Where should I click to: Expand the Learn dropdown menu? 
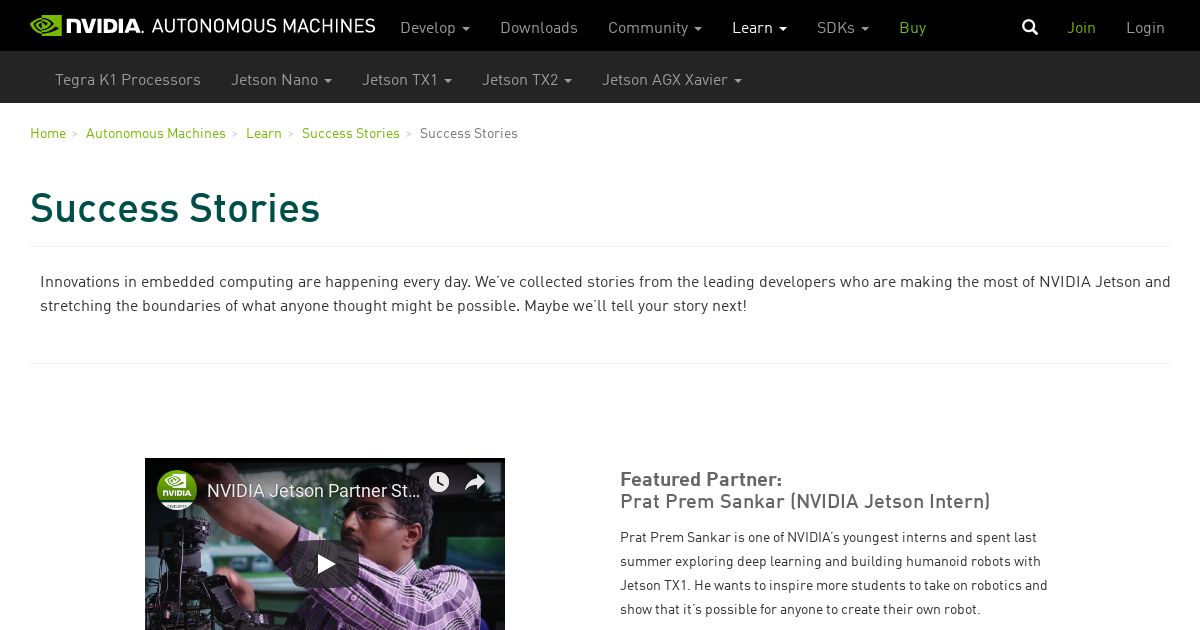[x=759, y=28]
